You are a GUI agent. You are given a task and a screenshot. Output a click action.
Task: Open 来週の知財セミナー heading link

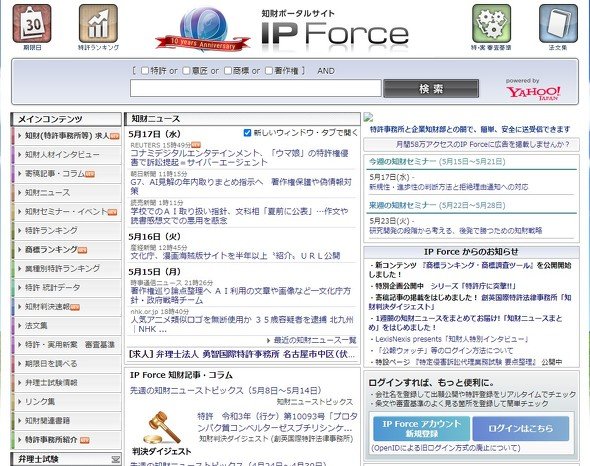(x=437, y=206)
